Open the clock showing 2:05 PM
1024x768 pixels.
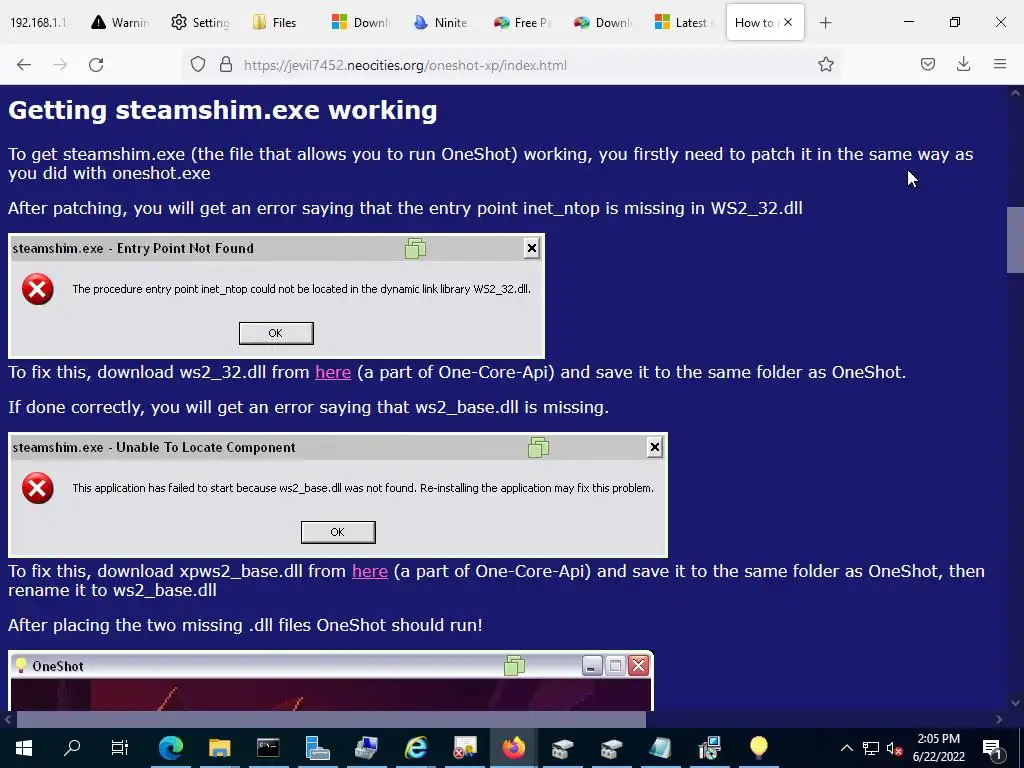pyautogui.click(x=938, y=748)
